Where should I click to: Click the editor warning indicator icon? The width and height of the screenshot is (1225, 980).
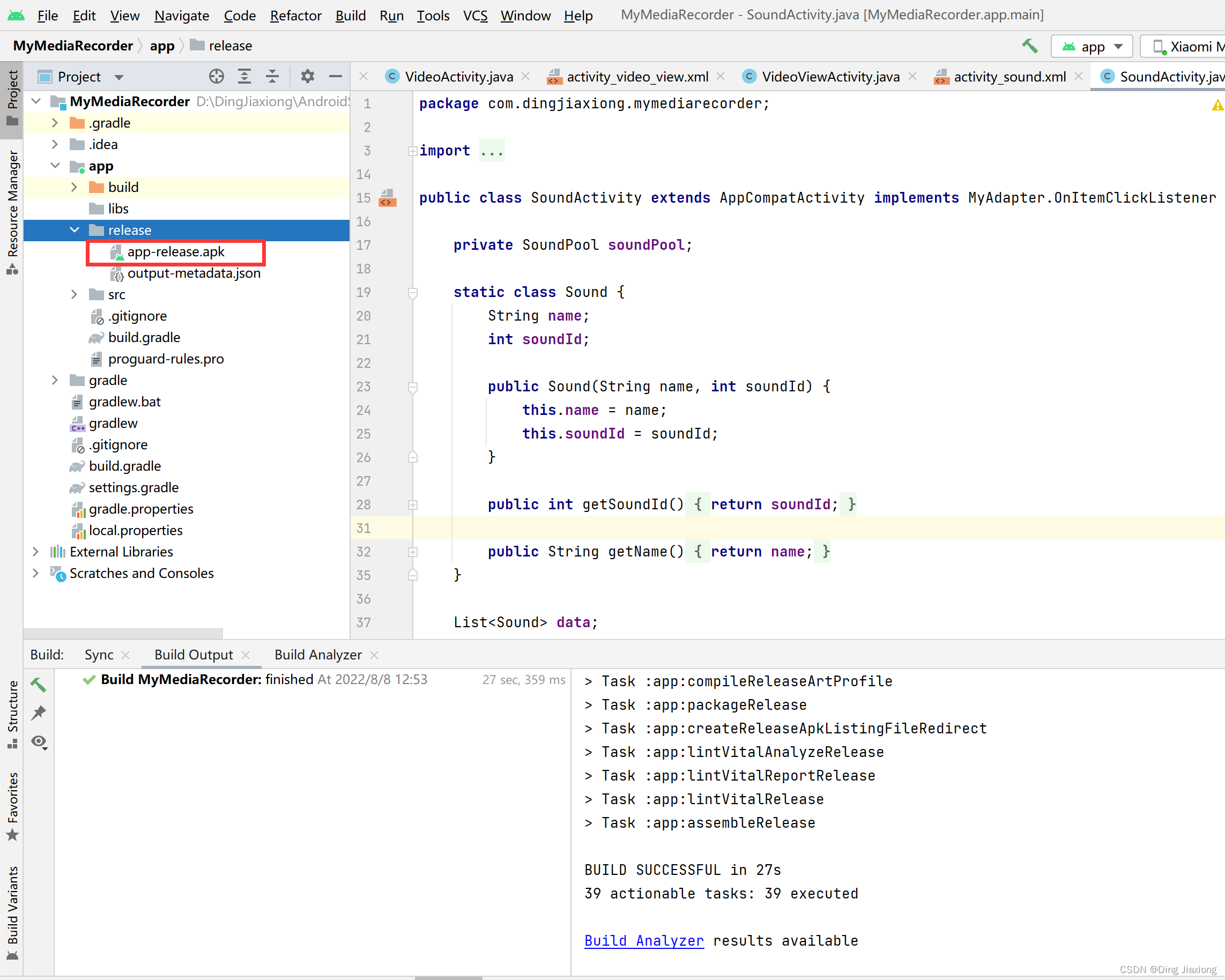pos(1217,105)
